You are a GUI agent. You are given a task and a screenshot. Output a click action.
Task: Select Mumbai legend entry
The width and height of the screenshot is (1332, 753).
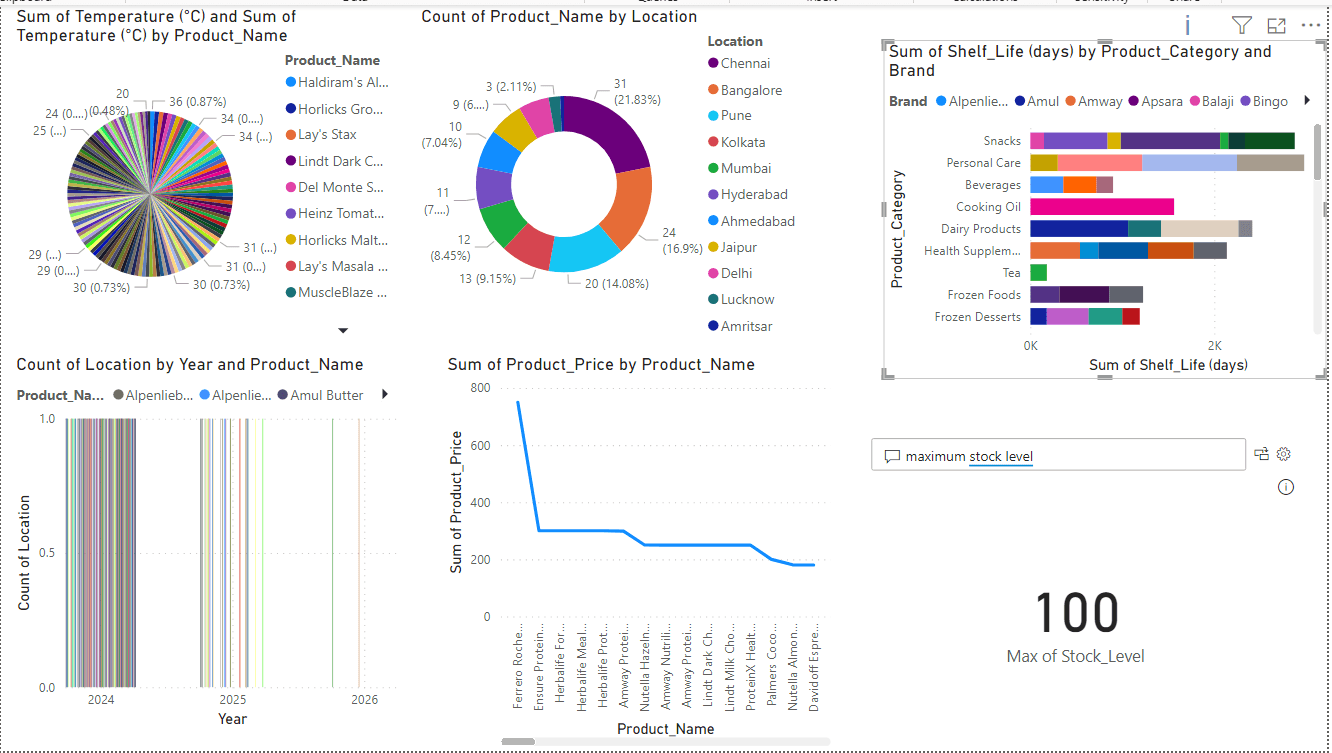pyautogui.click(x=739, y=168)
